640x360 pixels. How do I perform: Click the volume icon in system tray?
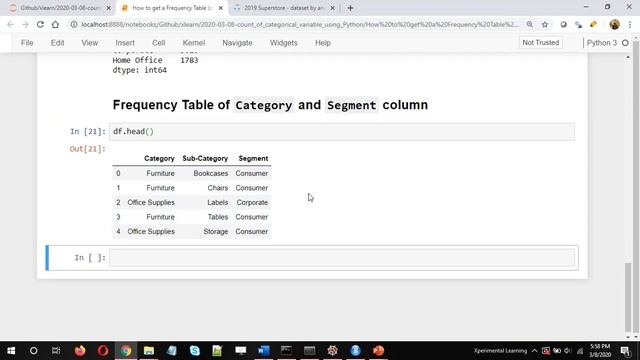(x=567, y=351)
